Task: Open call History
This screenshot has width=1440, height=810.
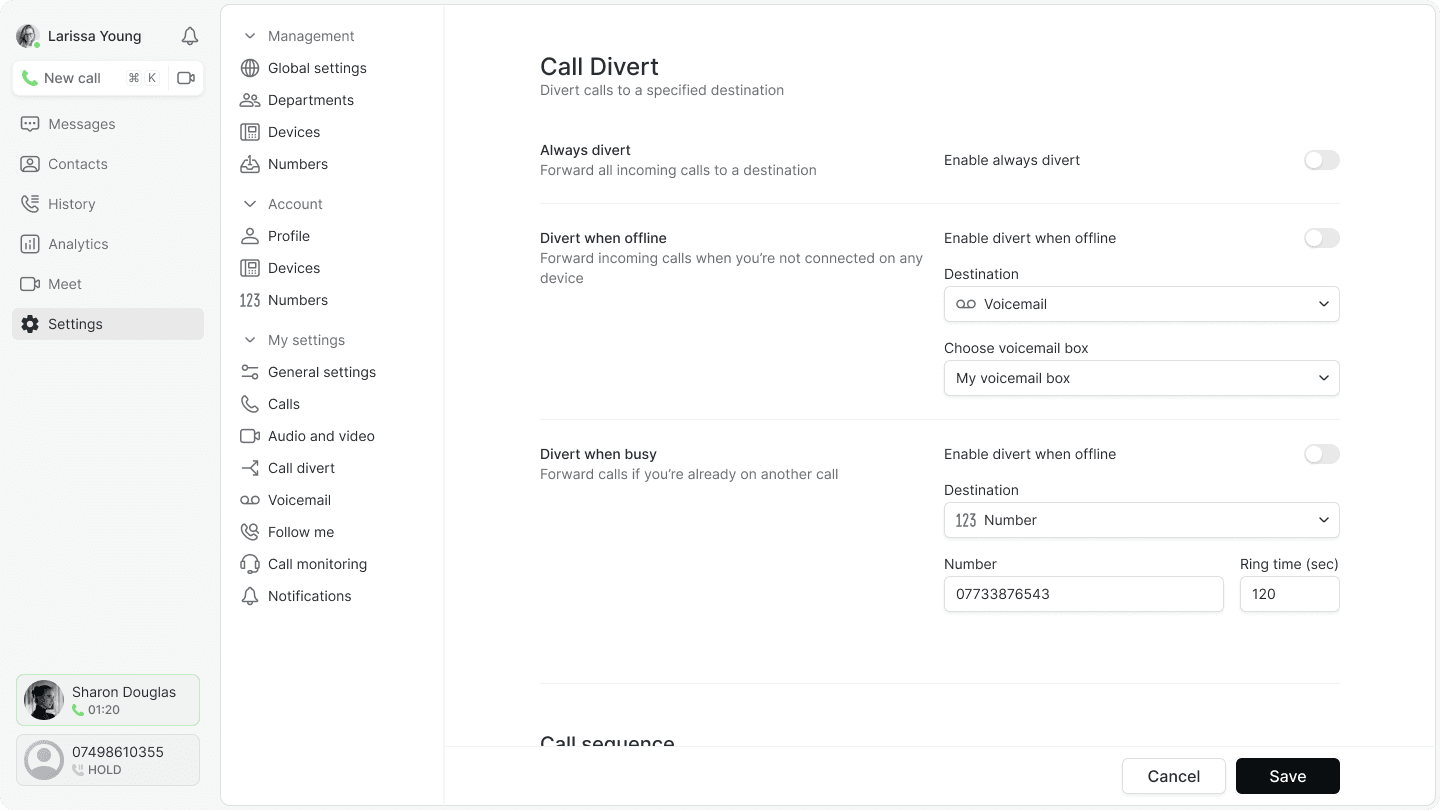Action: (108, 204)
